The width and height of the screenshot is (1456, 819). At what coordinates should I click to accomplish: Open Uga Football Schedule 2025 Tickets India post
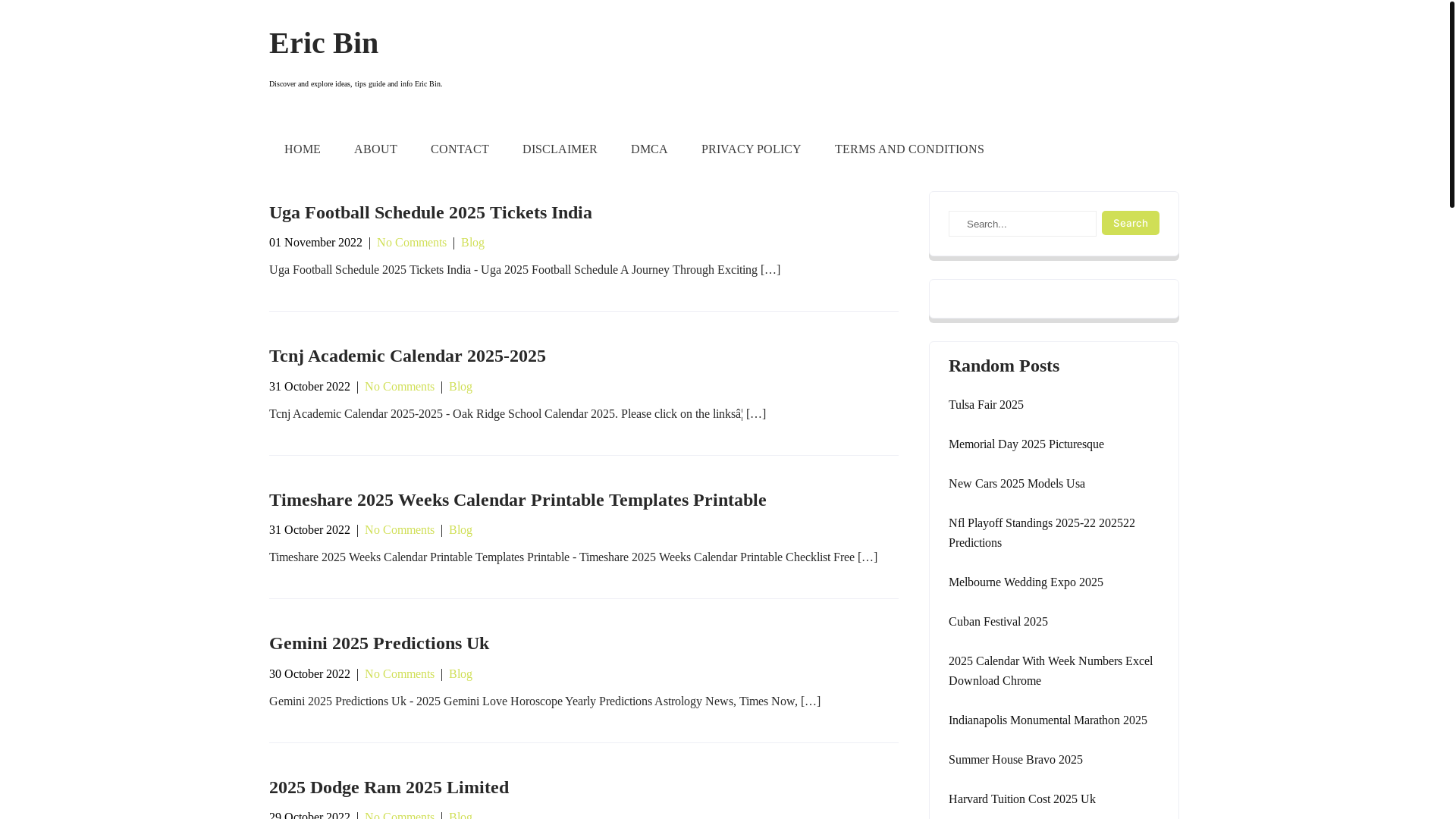431,212
